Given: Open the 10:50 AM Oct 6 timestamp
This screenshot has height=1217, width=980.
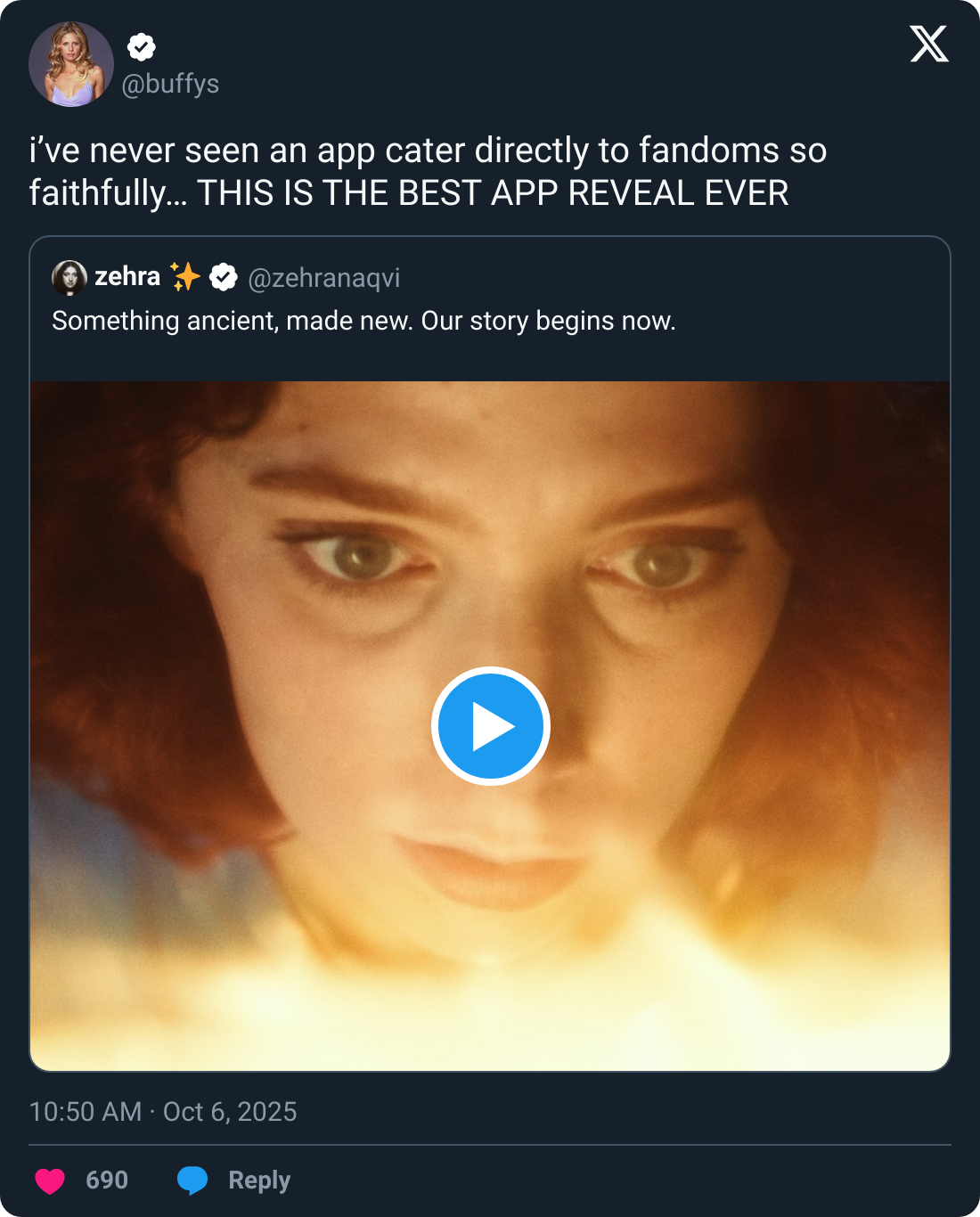Looking at the screenshot, I should 163,1112.
